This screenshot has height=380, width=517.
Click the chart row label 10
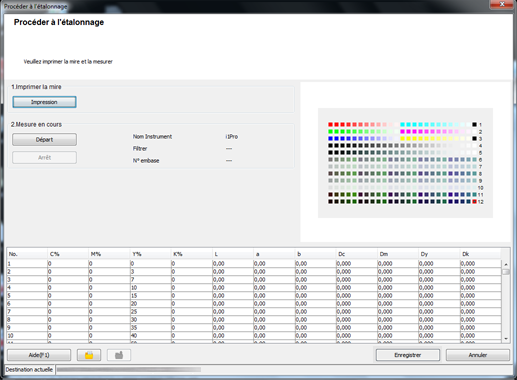tap(481, 188)
